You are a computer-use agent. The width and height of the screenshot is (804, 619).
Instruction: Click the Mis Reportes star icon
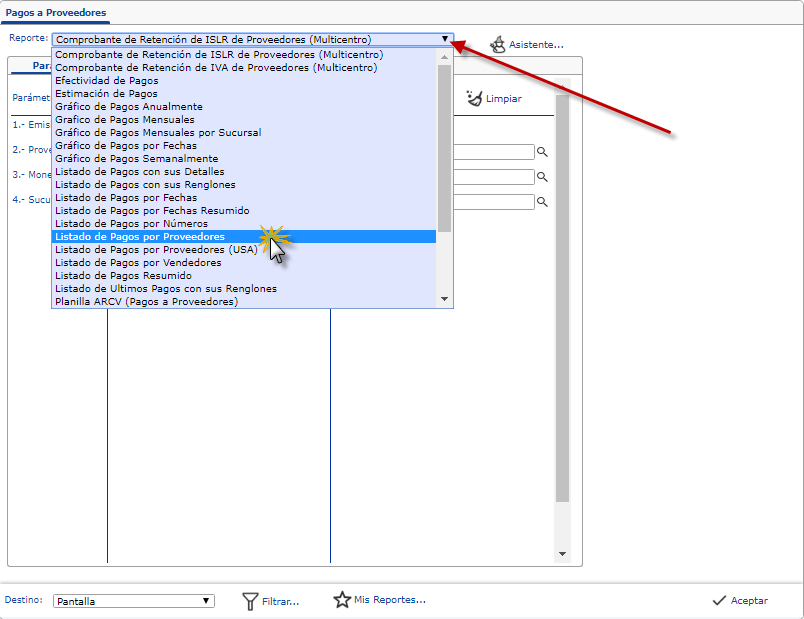point(342,600)
